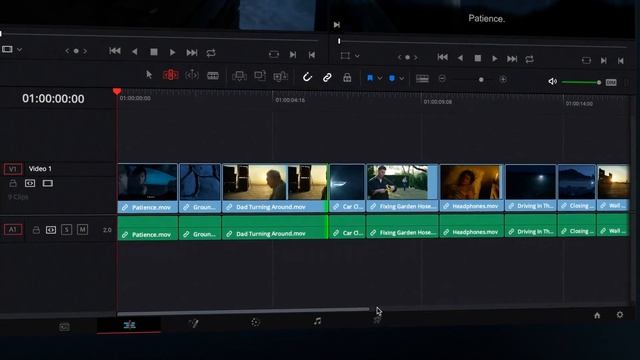Click Match Frame icon in source viewer
The image size is (640, 360).
pos(274,54)
